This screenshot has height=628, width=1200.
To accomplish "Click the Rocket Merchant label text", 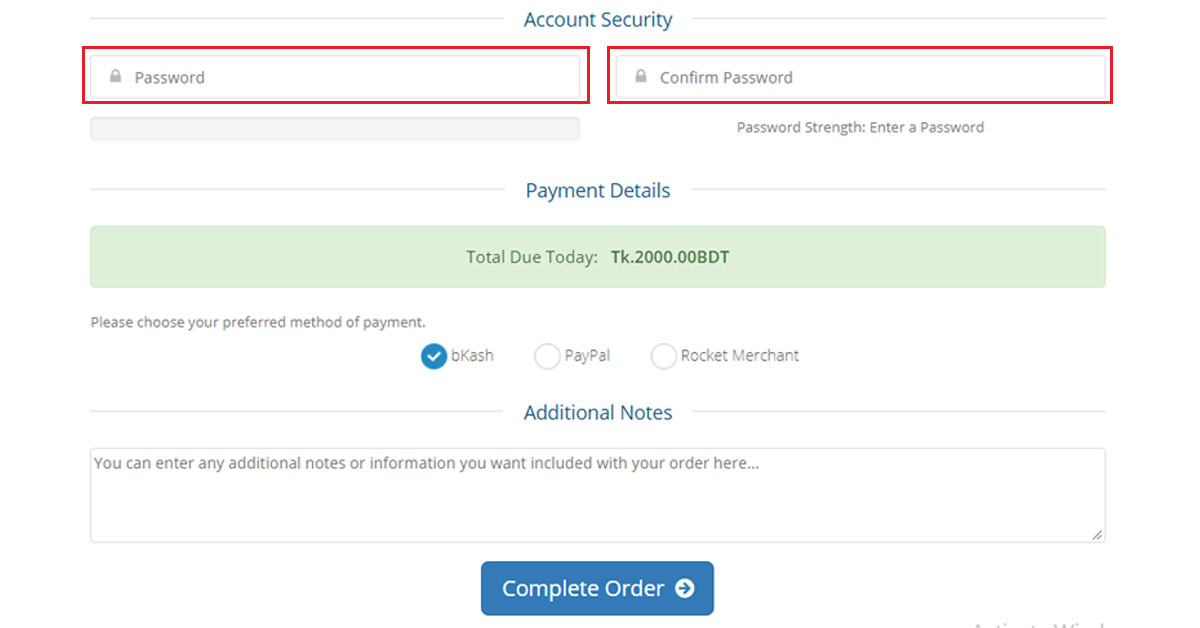I will pyautogui.click(x=739, y=356).
